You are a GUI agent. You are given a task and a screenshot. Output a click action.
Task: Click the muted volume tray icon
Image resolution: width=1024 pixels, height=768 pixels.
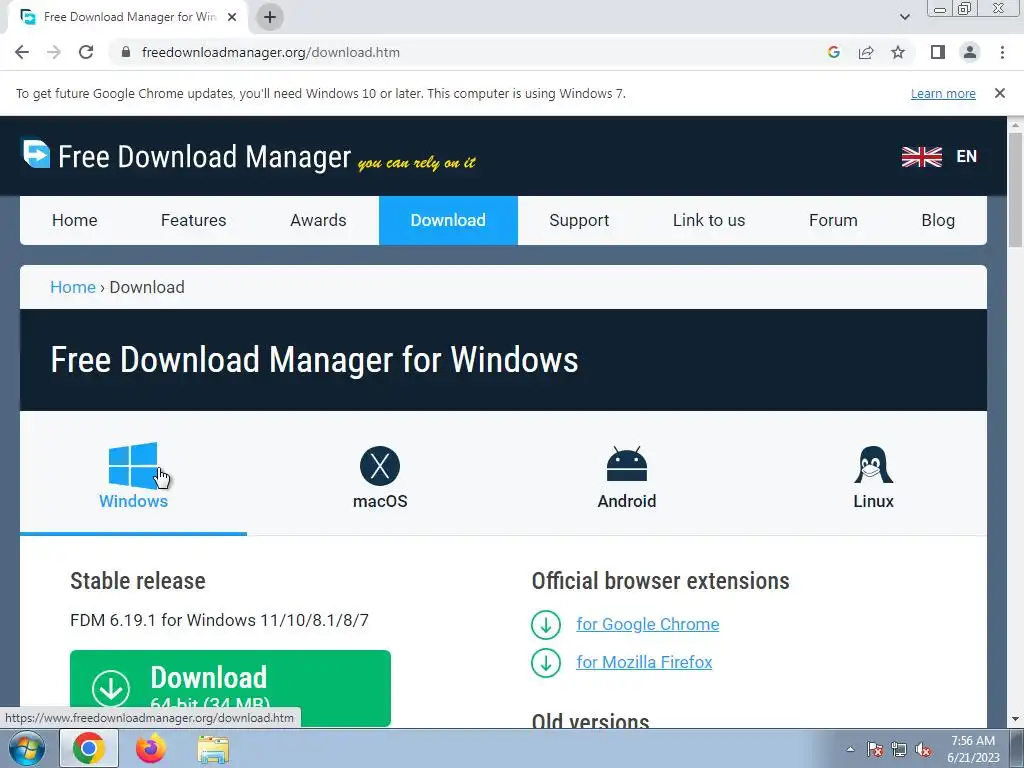[923, 749]
